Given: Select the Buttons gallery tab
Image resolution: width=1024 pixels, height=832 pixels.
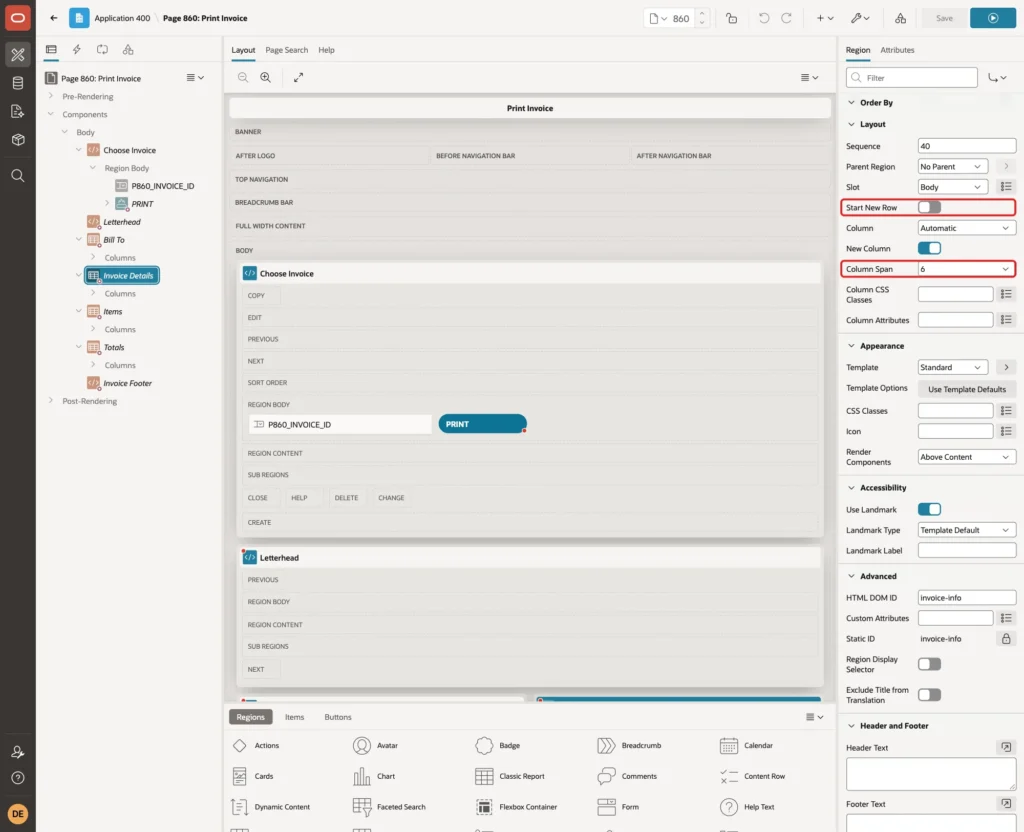Looking at the screenshot, I should 338,717.
